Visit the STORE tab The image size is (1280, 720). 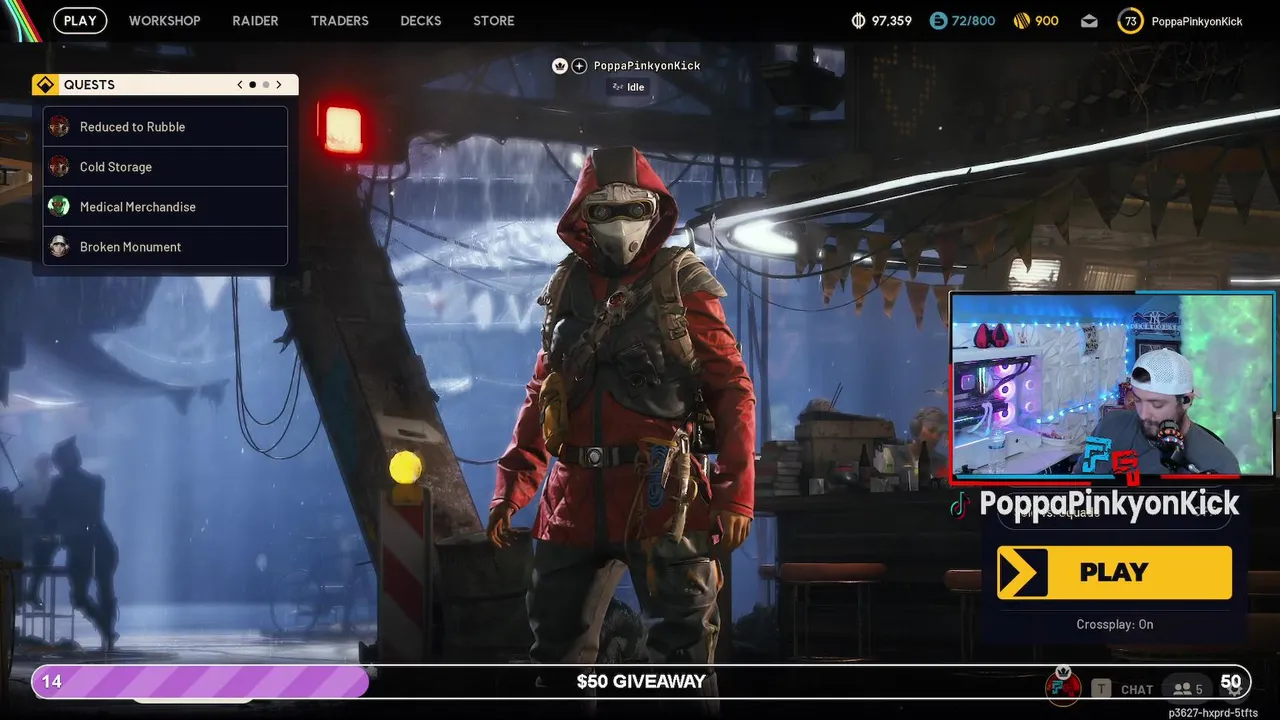(x=493, y=20)
